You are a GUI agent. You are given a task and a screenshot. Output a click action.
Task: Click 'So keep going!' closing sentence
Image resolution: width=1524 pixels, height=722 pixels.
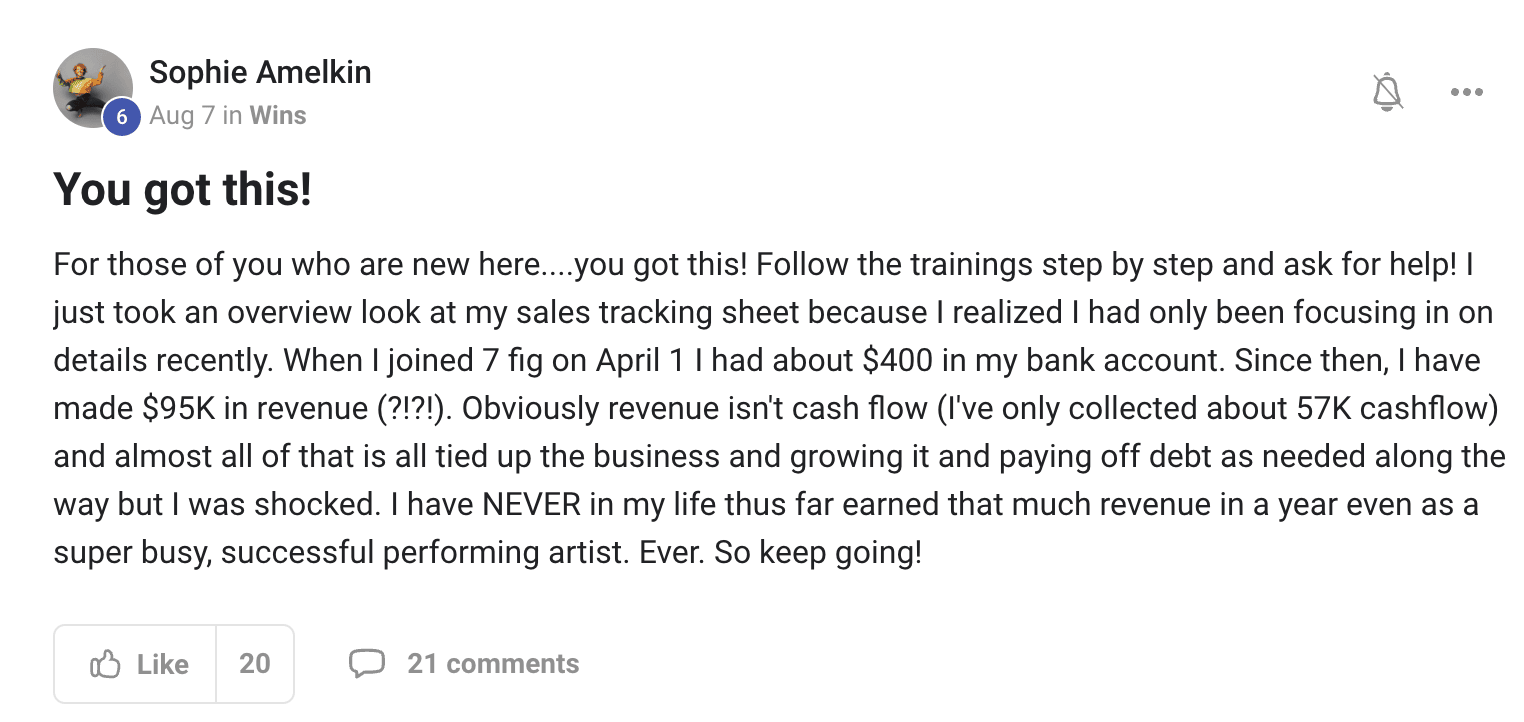click(818, 553)
